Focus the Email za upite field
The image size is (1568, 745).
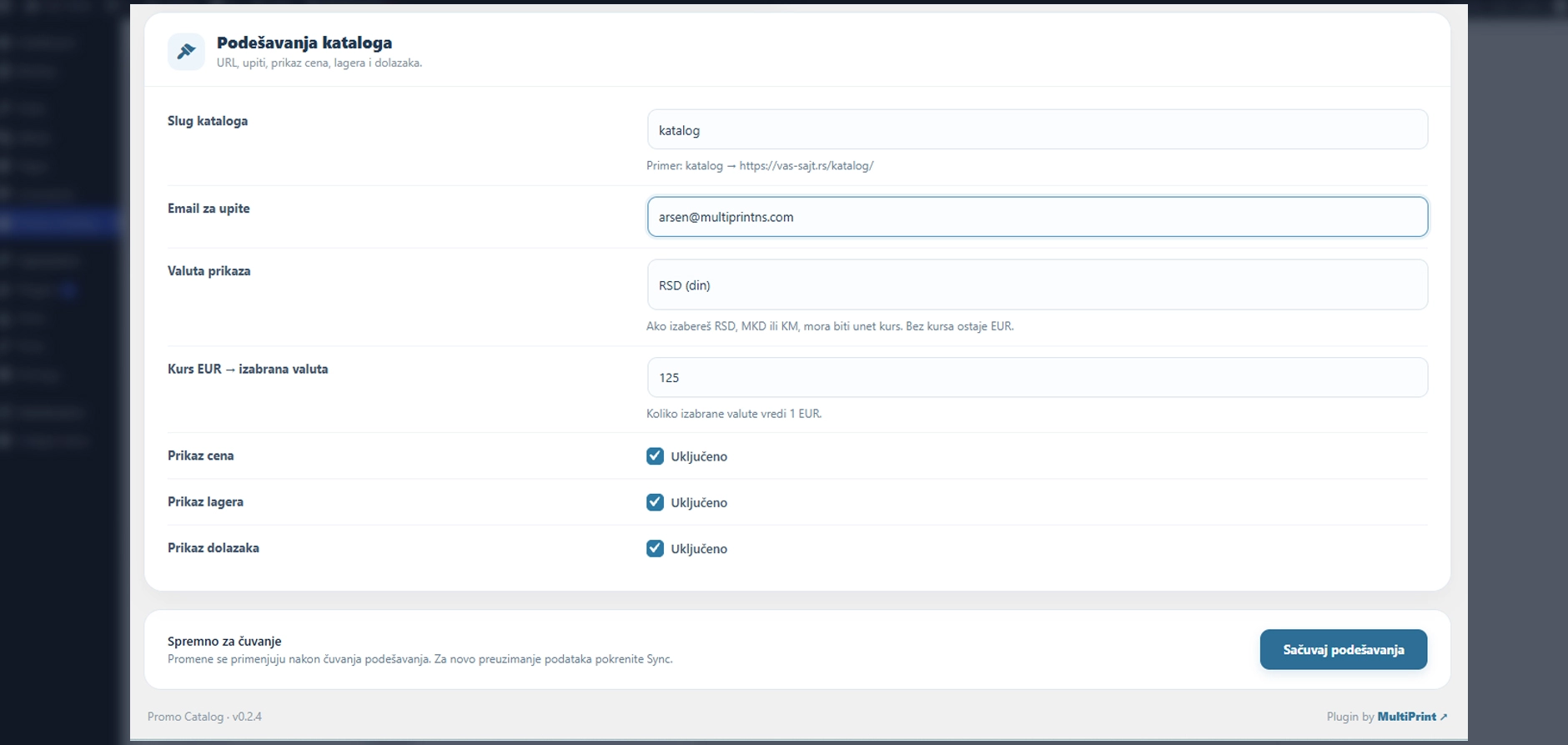1037,217
